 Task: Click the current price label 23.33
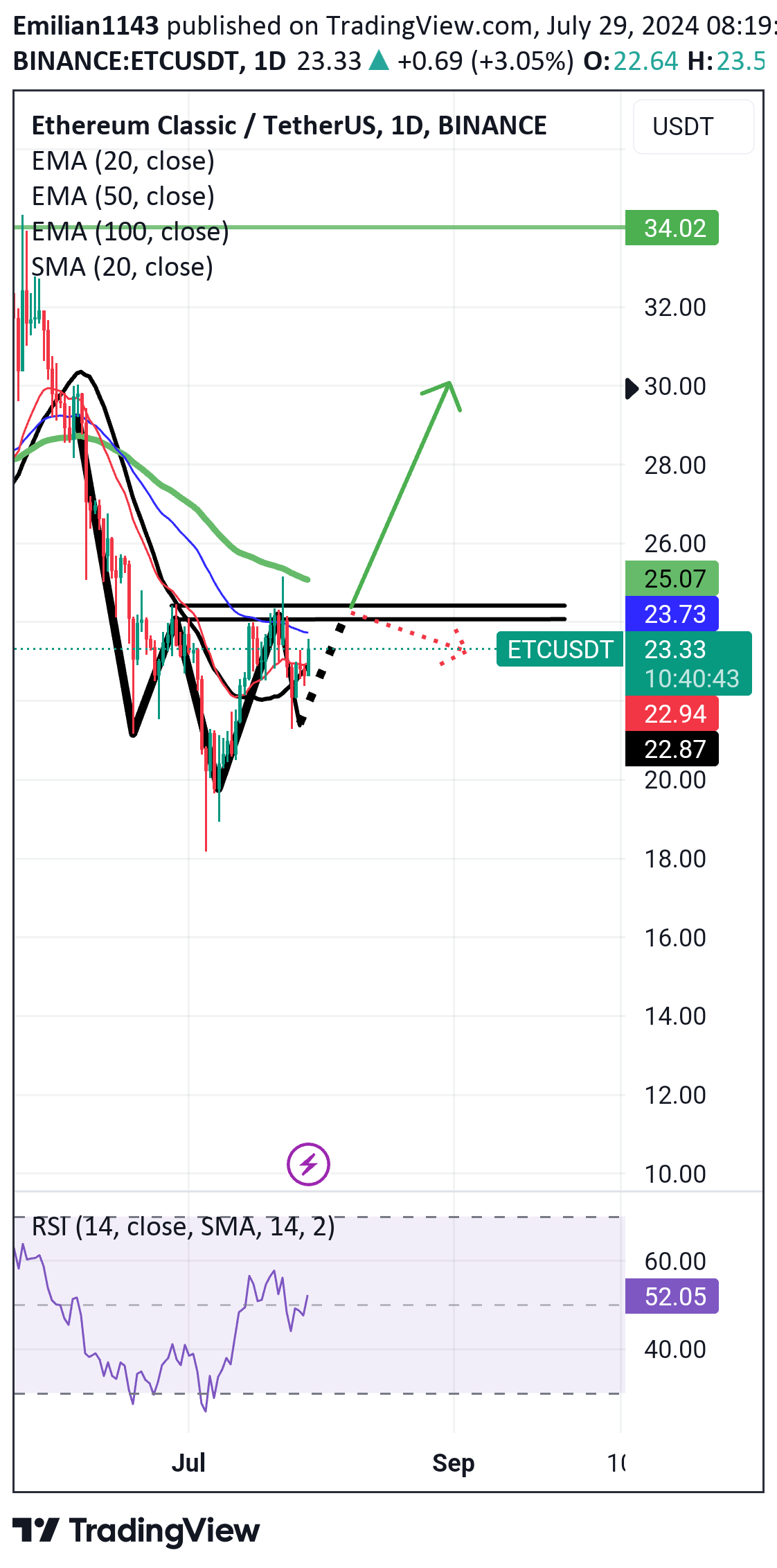[x=675, y=649]
